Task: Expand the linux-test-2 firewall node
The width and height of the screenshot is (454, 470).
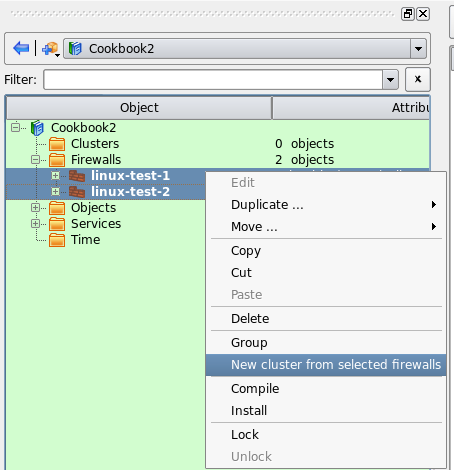Action: 55,192
